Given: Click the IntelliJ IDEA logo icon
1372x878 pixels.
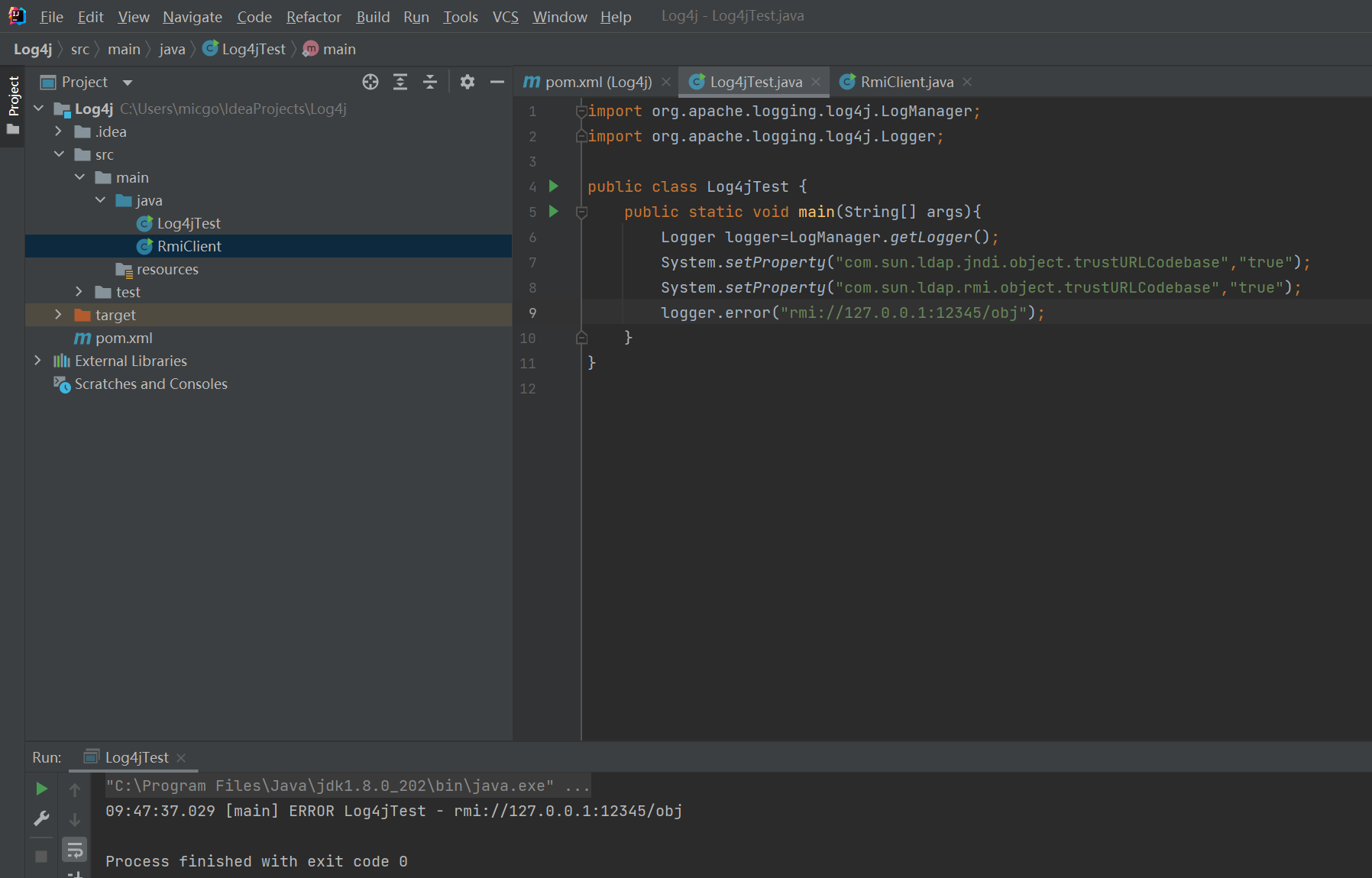Looking at the screenshot, I should point(17,16).
